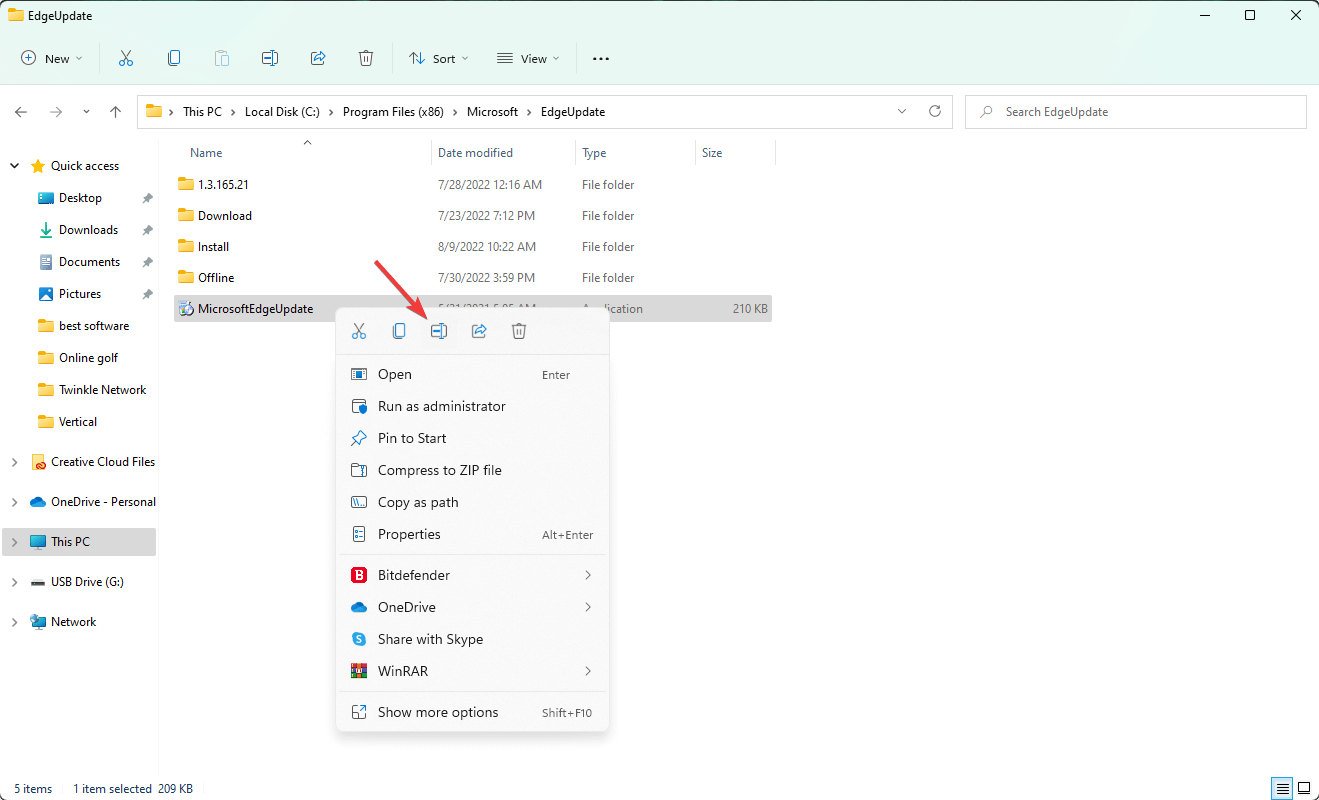
Task: Select the Cut icon in the context menu
Action: (x=359, y=330)
